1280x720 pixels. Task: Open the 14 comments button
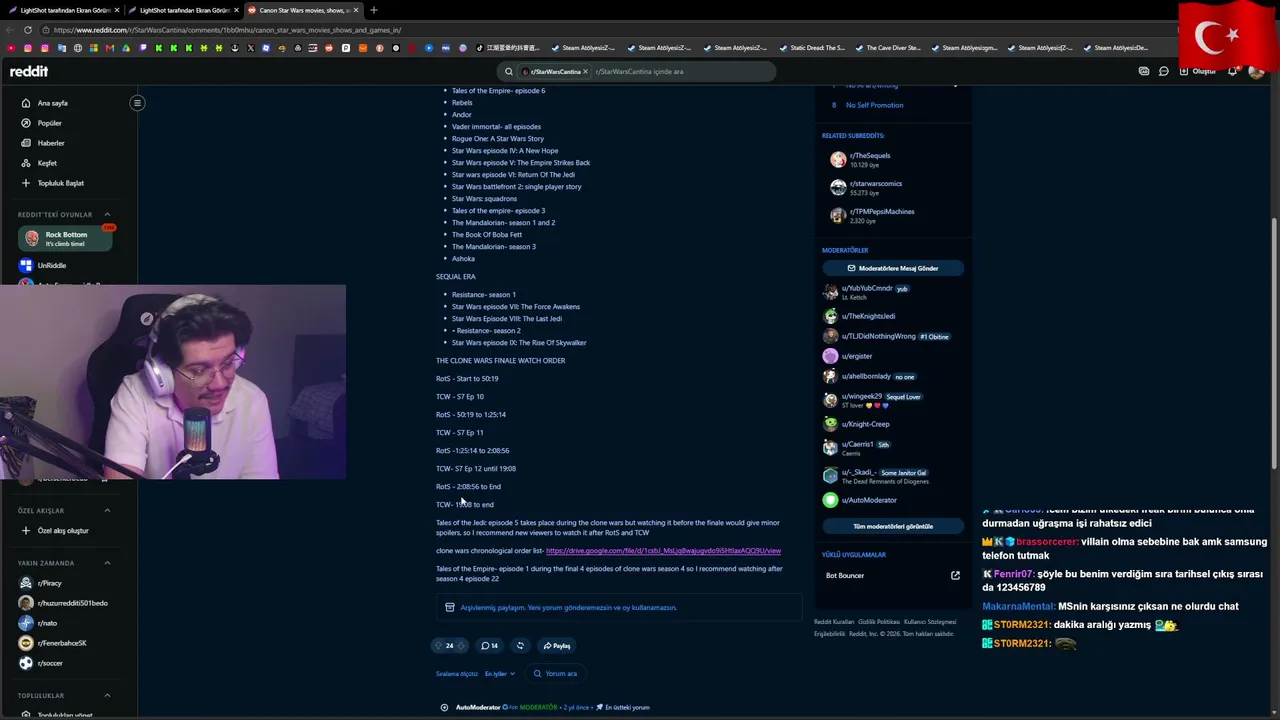pyautogui.click(x=489, y=646)
